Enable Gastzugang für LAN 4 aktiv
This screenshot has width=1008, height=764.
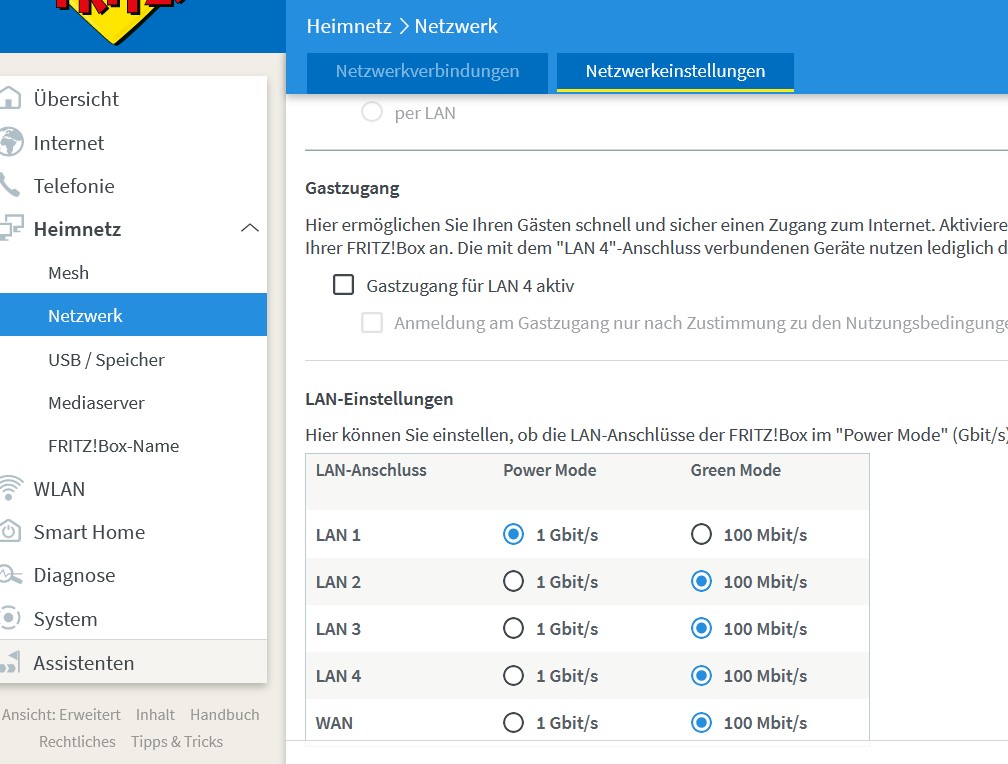343,285
